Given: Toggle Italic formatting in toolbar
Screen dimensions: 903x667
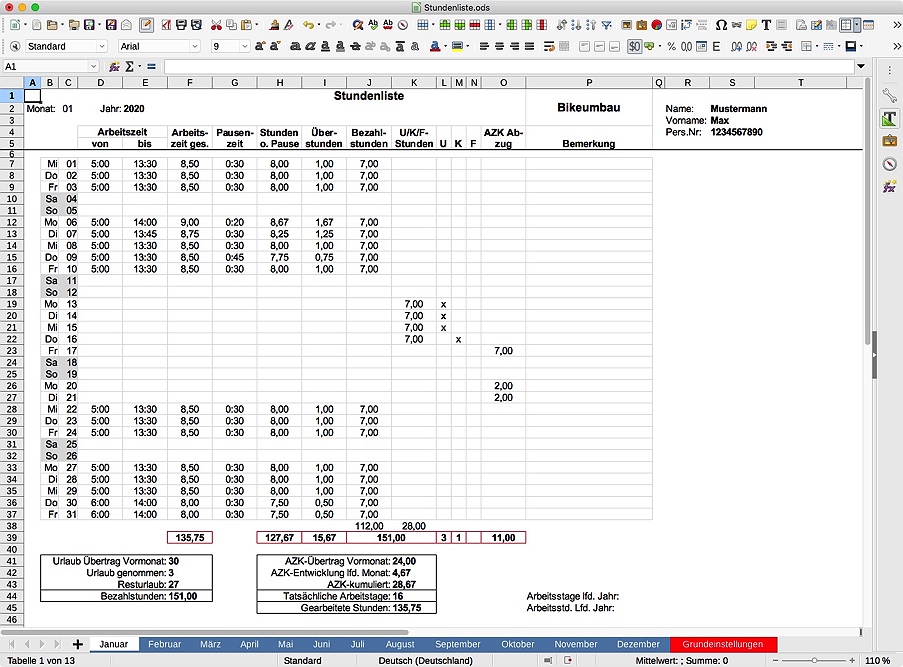Looking at the screenshot, I should [310, 46].
